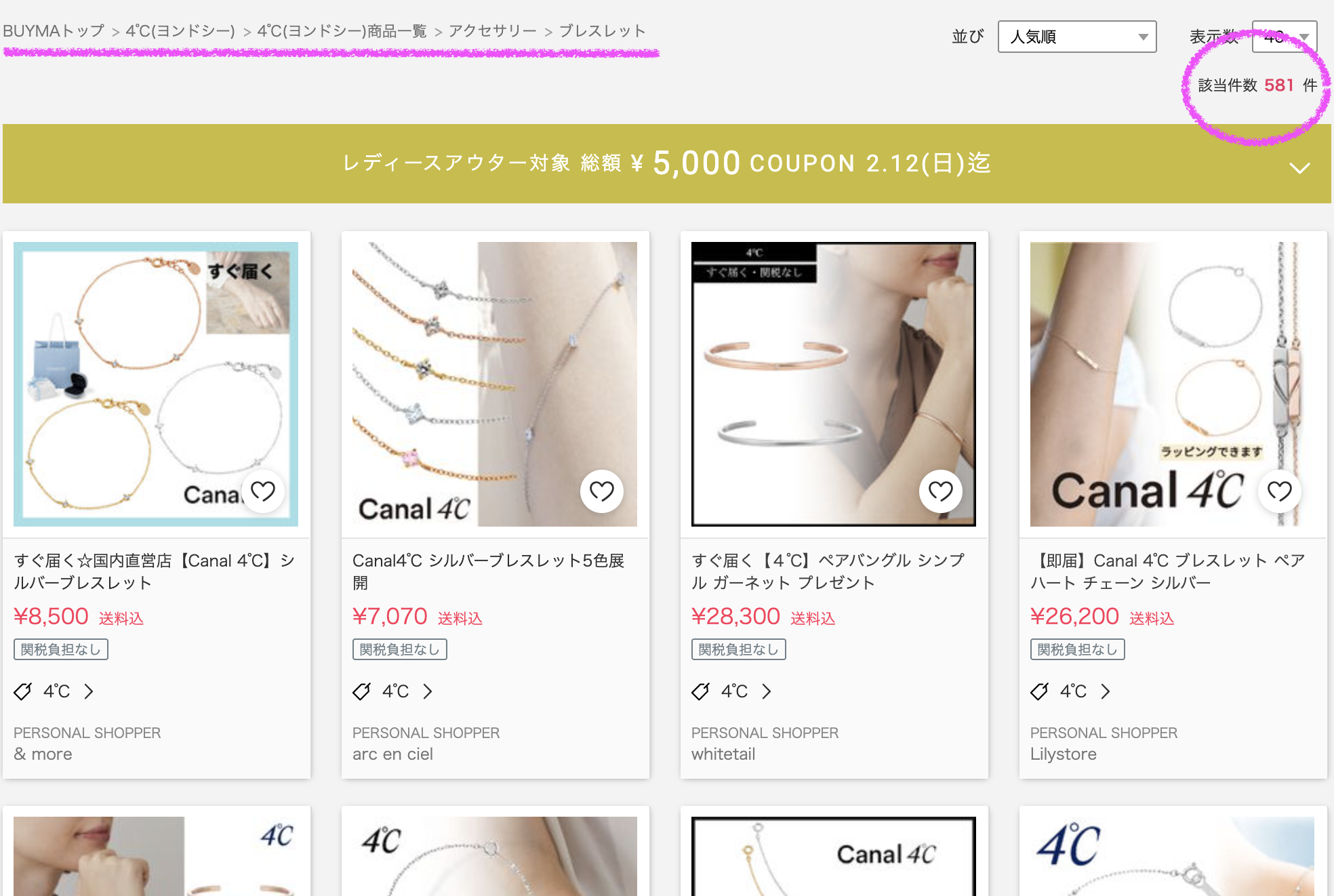Click the yellow coupon banner
The height and width of the screenshot is (896, 1334).
(x=667, y=163)
